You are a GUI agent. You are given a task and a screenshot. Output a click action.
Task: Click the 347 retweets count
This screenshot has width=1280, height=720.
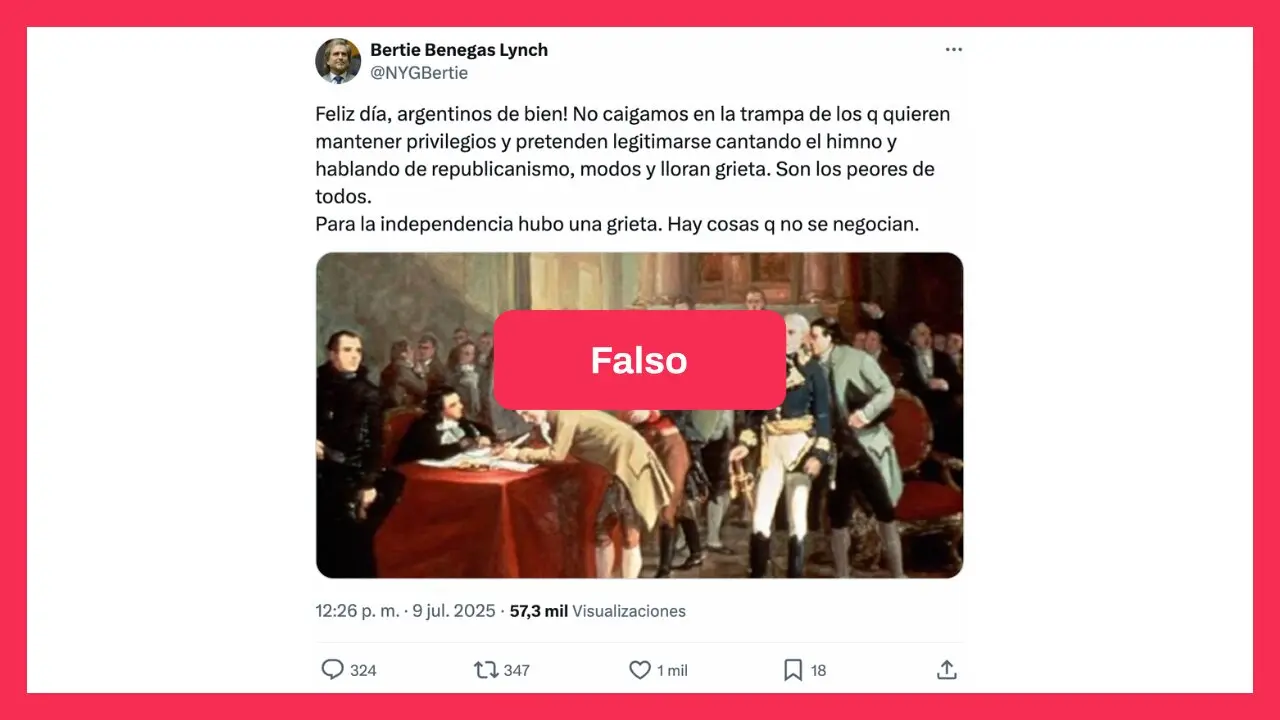point(516,670)
